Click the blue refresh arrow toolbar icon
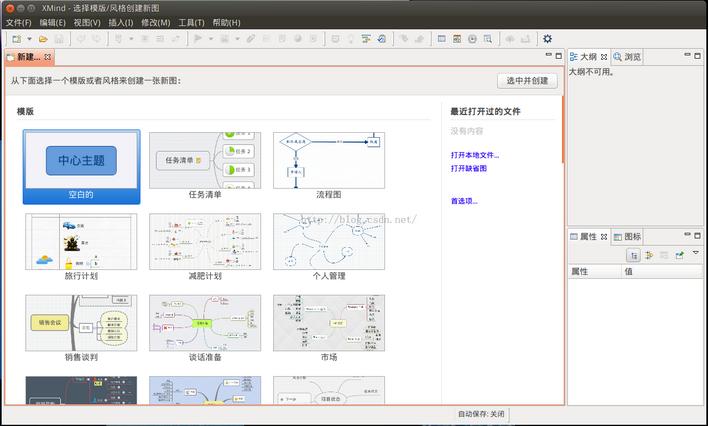This screenshot has width=709, height=426. point(382,39)
